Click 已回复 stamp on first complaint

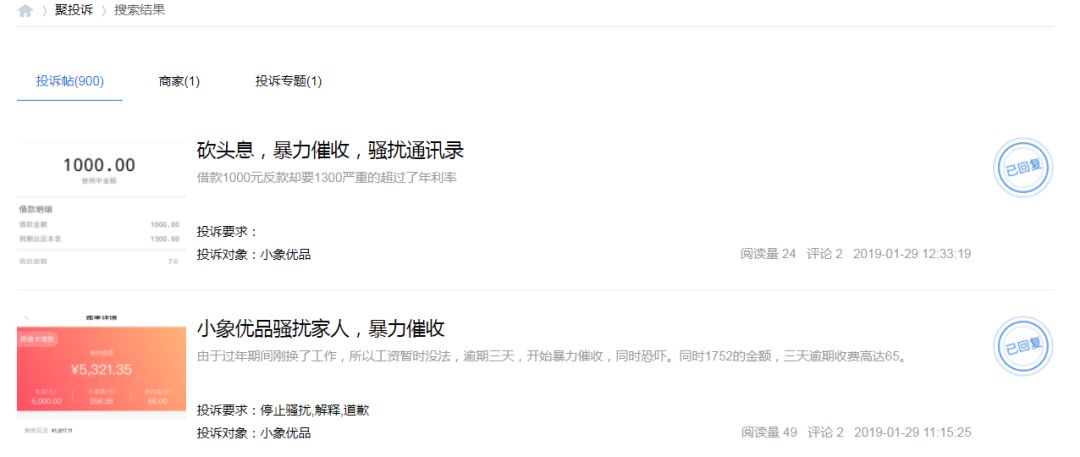(1023, 167)
